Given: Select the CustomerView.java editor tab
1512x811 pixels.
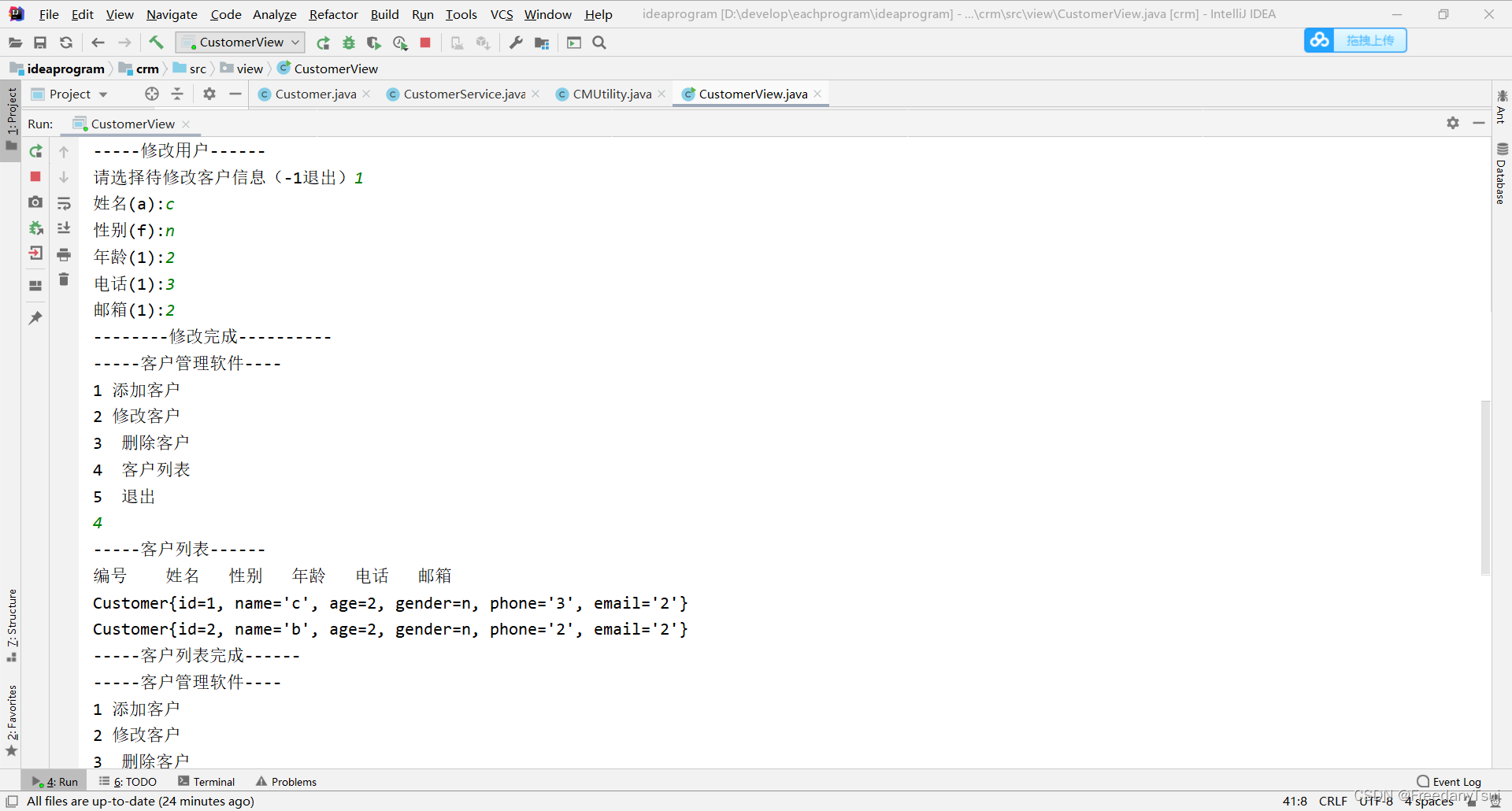Looking at the screenshot, I should pyautogui.click(x=752, y=94).
